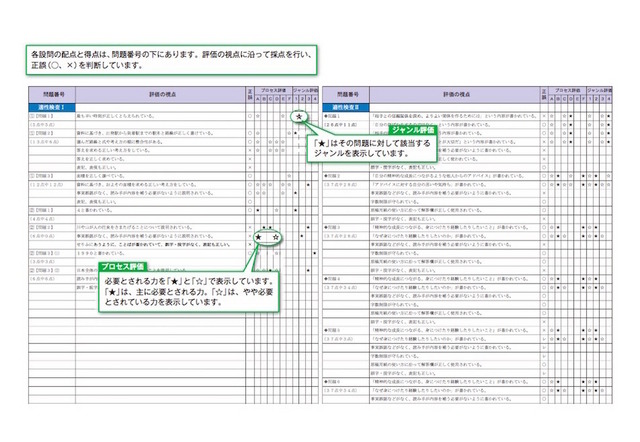
Task: Click 問題番号 header in left table
Action: tap(52, 94)
